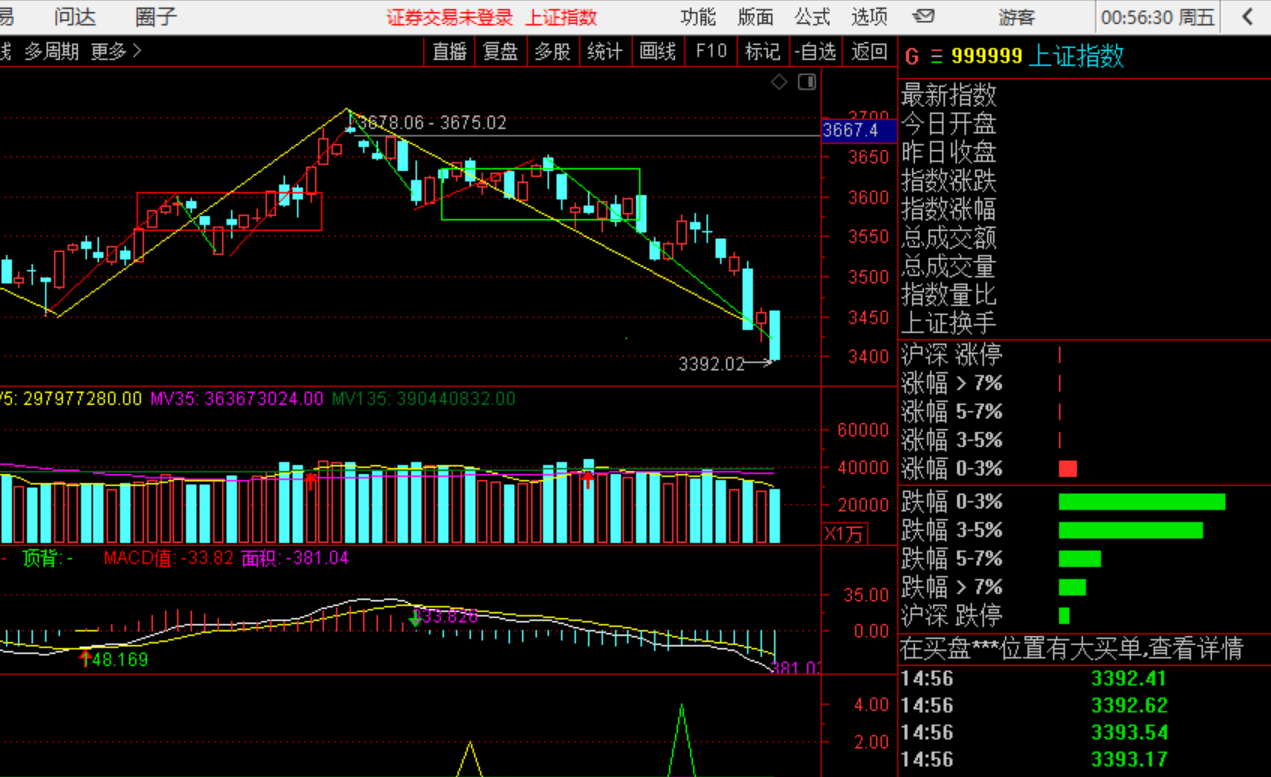Open the mail message envelope icon
Image resolution: width=1271 pixels, height=777 pixels.
click(x=924, y=16)
